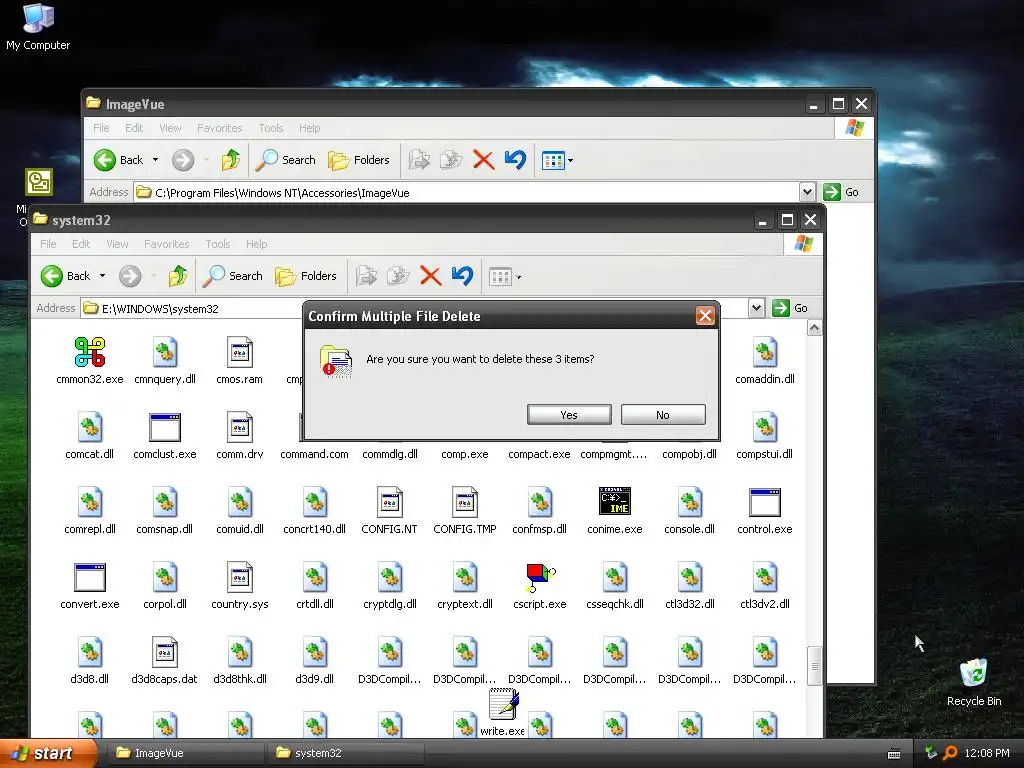
Task: Open Back history arrow in ImageVue window
Action: click(155, 160)
